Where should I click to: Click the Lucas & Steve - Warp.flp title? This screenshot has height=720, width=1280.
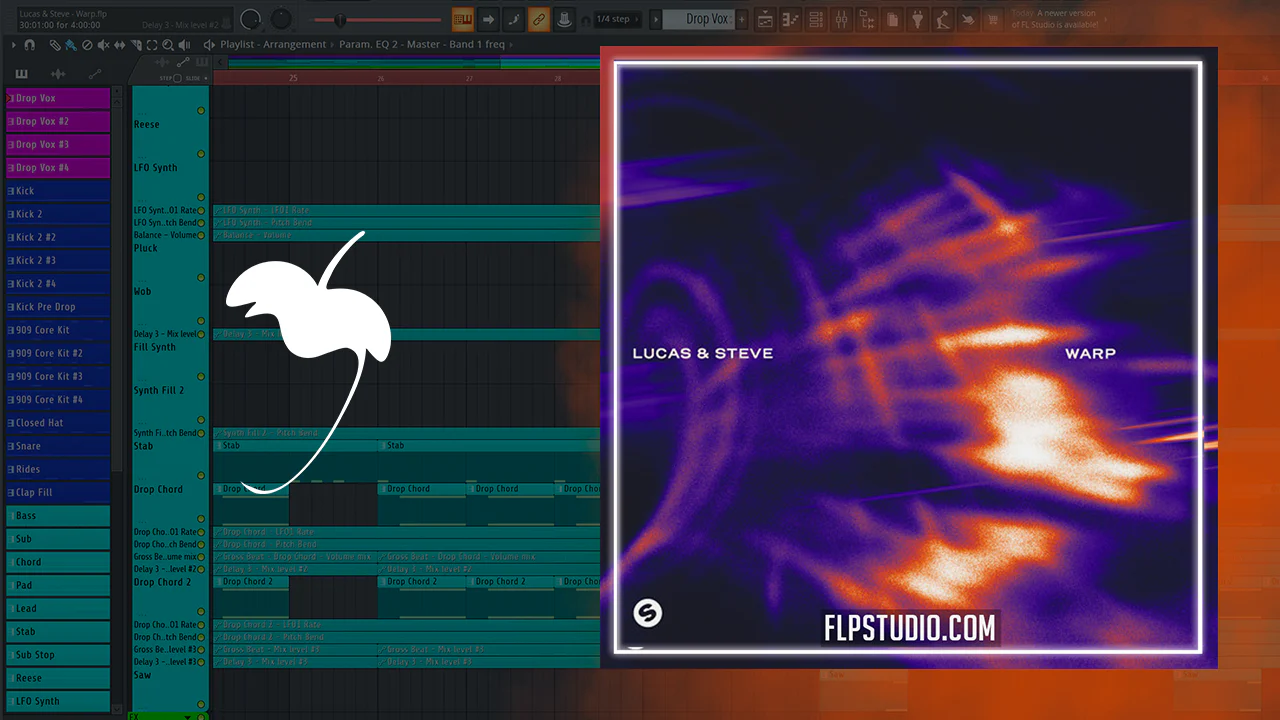(62, 14)
